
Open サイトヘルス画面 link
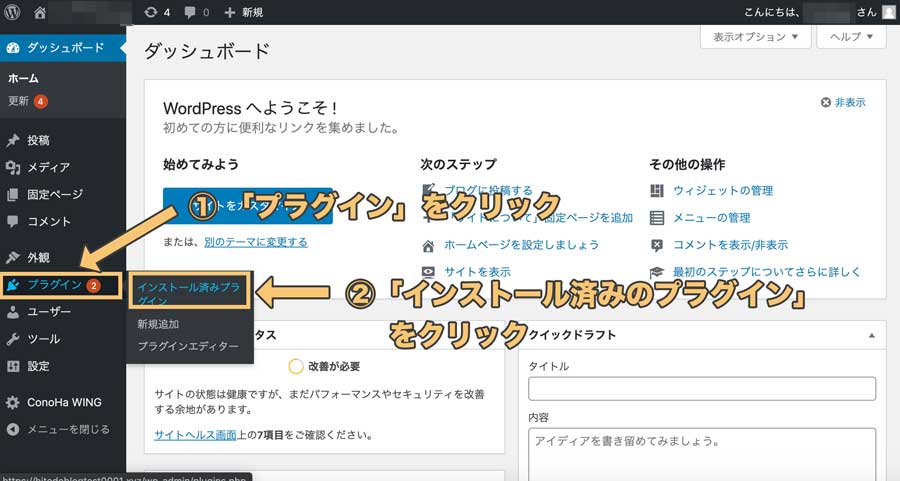[x=196, y=435]
